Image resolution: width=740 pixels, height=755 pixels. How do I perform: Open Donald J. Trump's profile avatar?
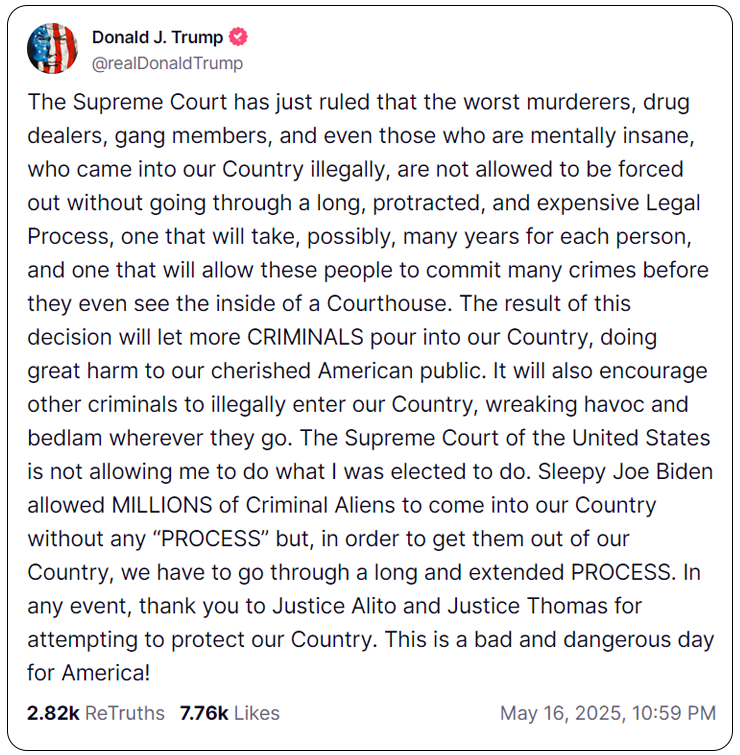[x=52, y=48]
